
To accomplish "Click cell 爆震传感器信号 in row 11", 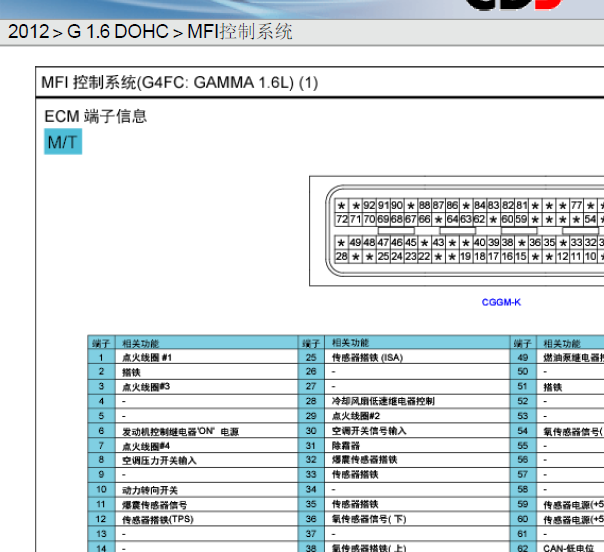I will 206,505.
